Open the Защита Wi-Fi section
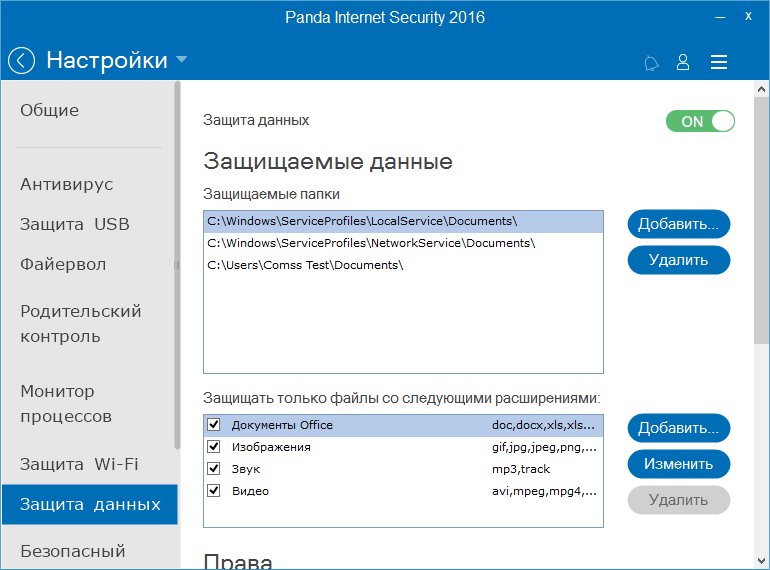 pos(79,464)
